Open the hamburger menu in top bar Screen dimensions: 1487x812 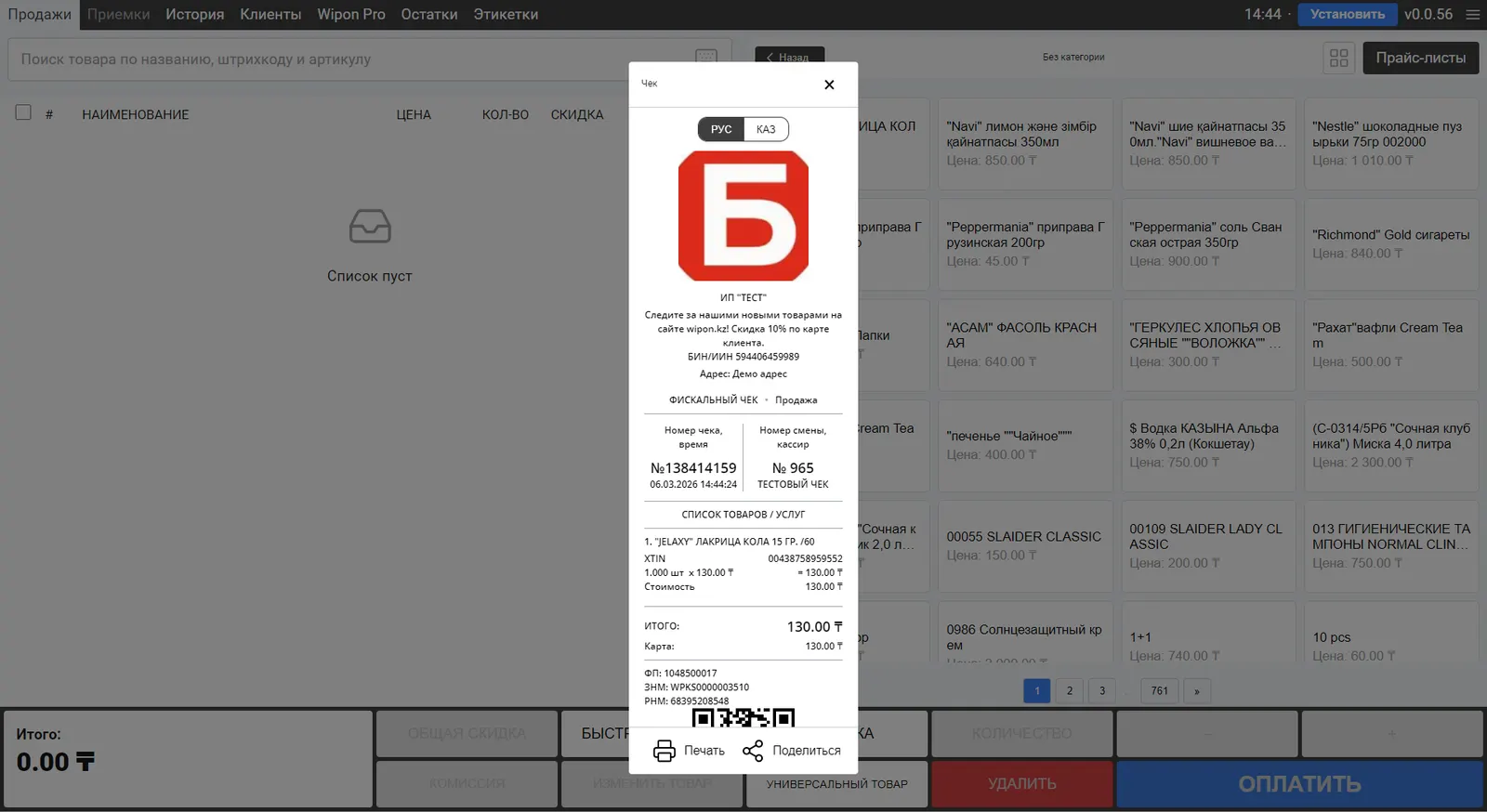[x=1472, y=15]
